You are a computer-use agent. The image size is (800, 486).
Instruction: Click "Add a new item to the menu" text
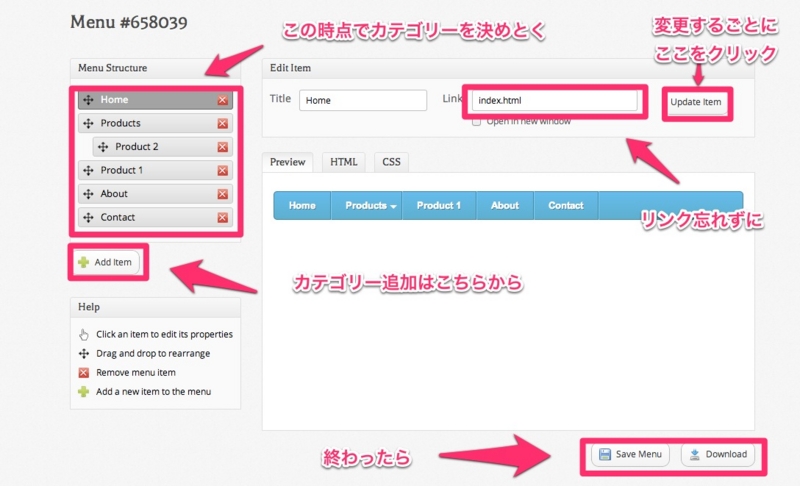154,392
